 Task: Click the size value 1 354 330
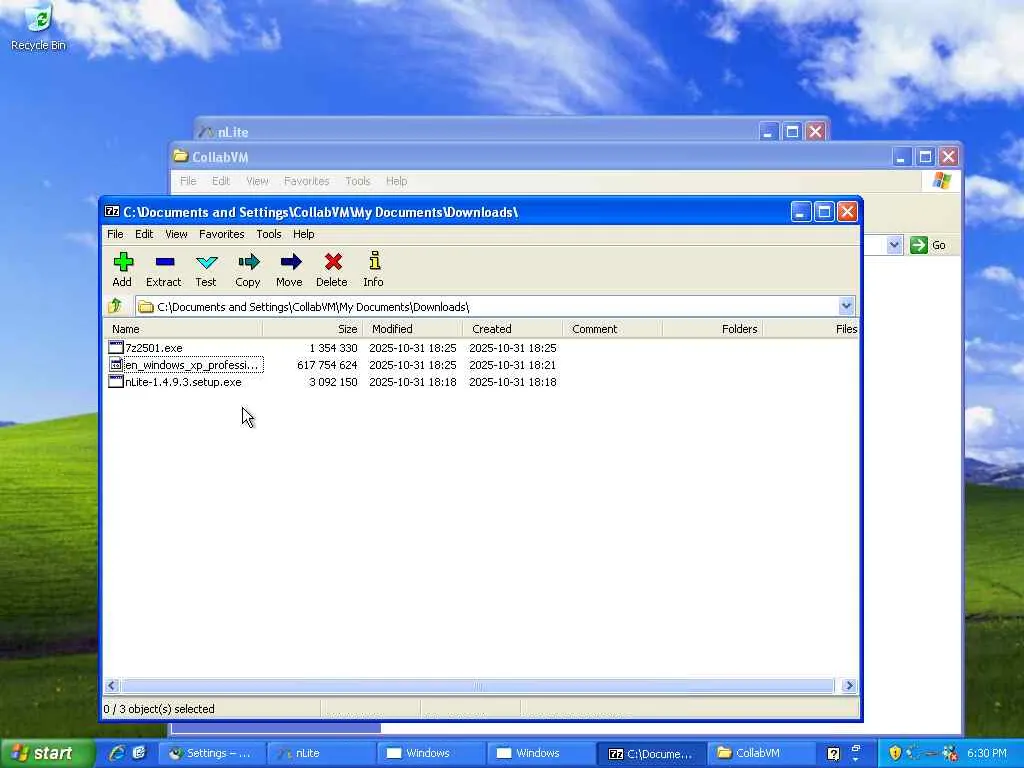[333, 348]
